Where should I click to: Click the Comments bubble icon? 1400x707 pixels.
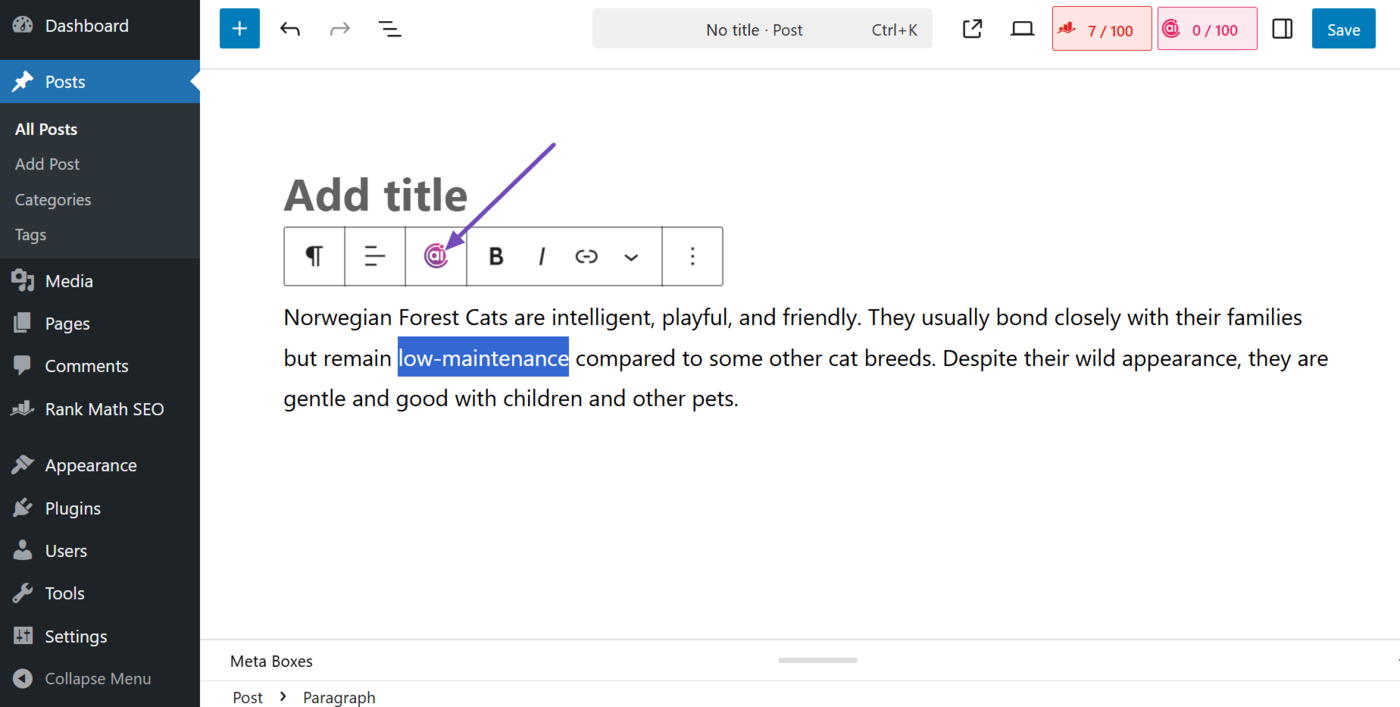point(23,366)
